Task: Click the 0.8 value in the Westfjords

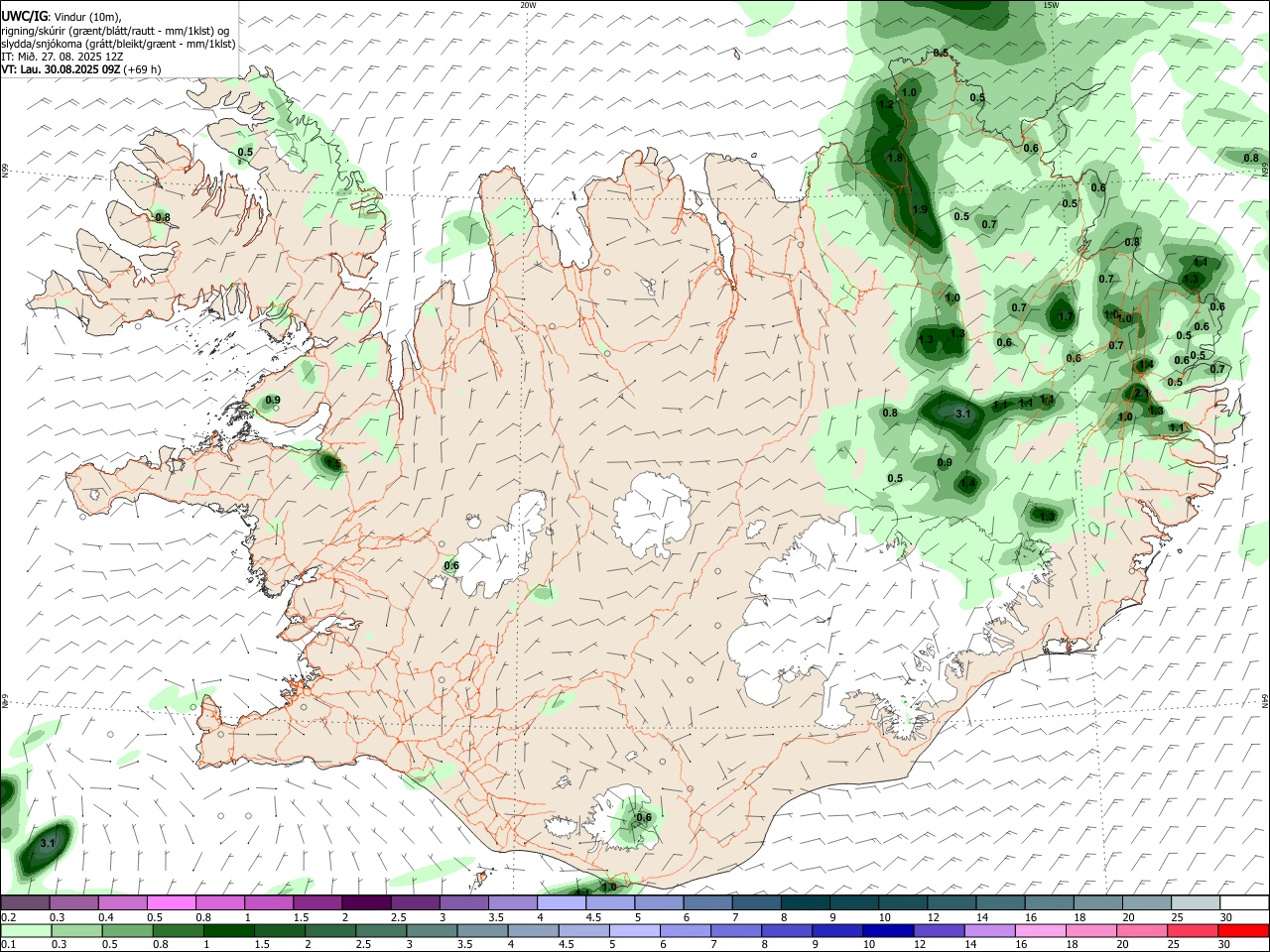Action: click(163, 217)
